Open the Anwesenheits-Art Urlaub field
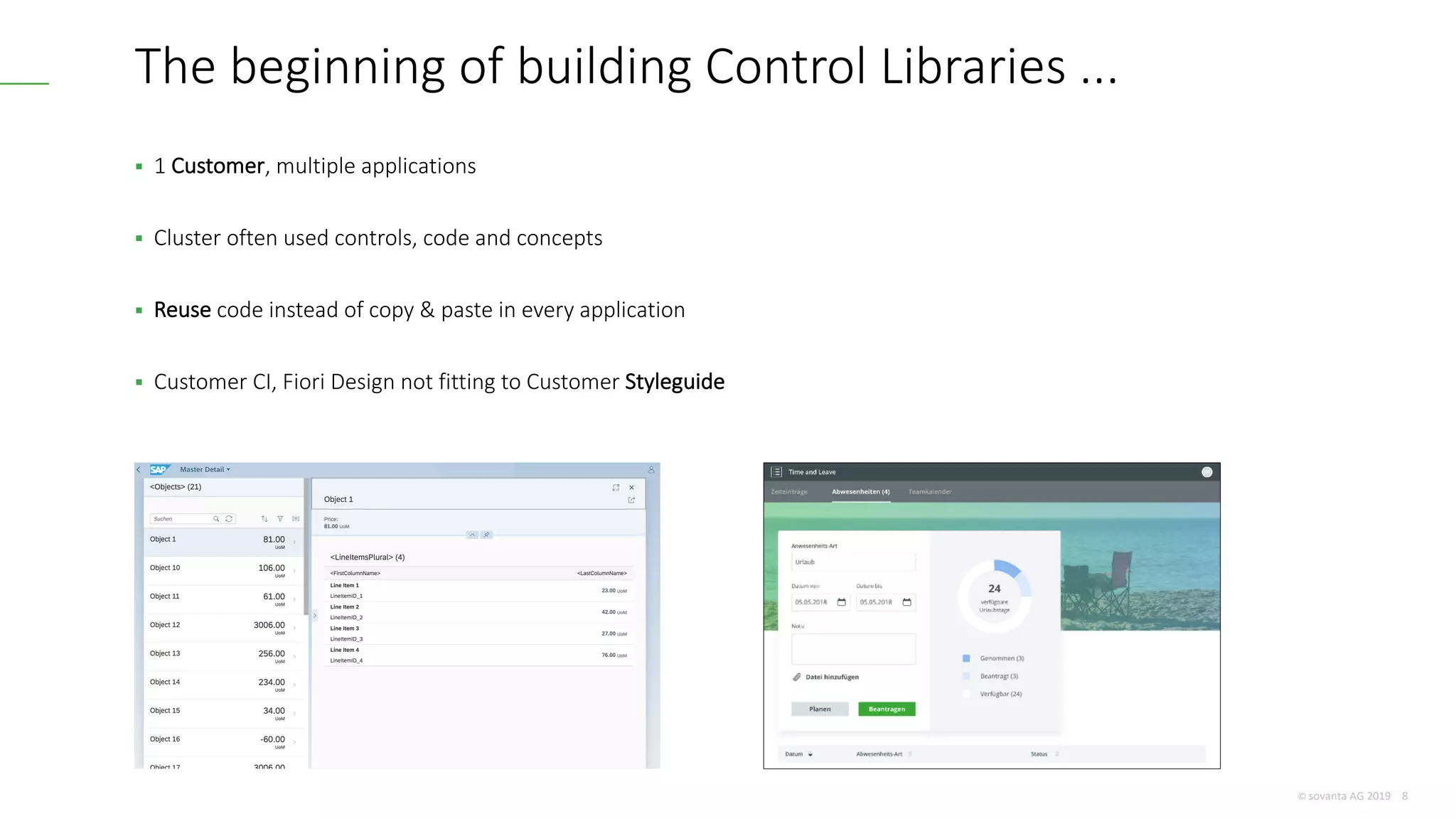Screen dimensions: 1456x819 [853, 562]
